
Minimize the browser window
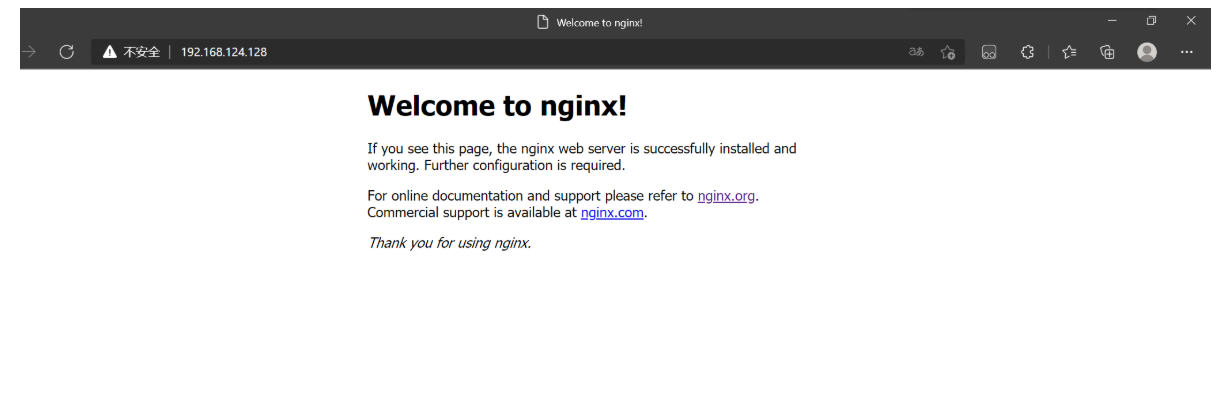click(1112, 21)
